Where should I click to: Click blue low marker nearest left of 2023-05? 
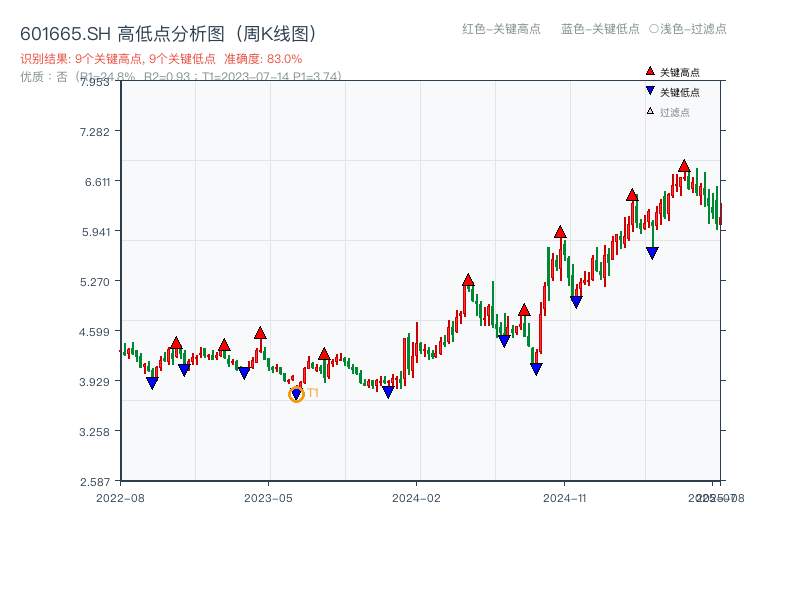(x=244, y=373)
